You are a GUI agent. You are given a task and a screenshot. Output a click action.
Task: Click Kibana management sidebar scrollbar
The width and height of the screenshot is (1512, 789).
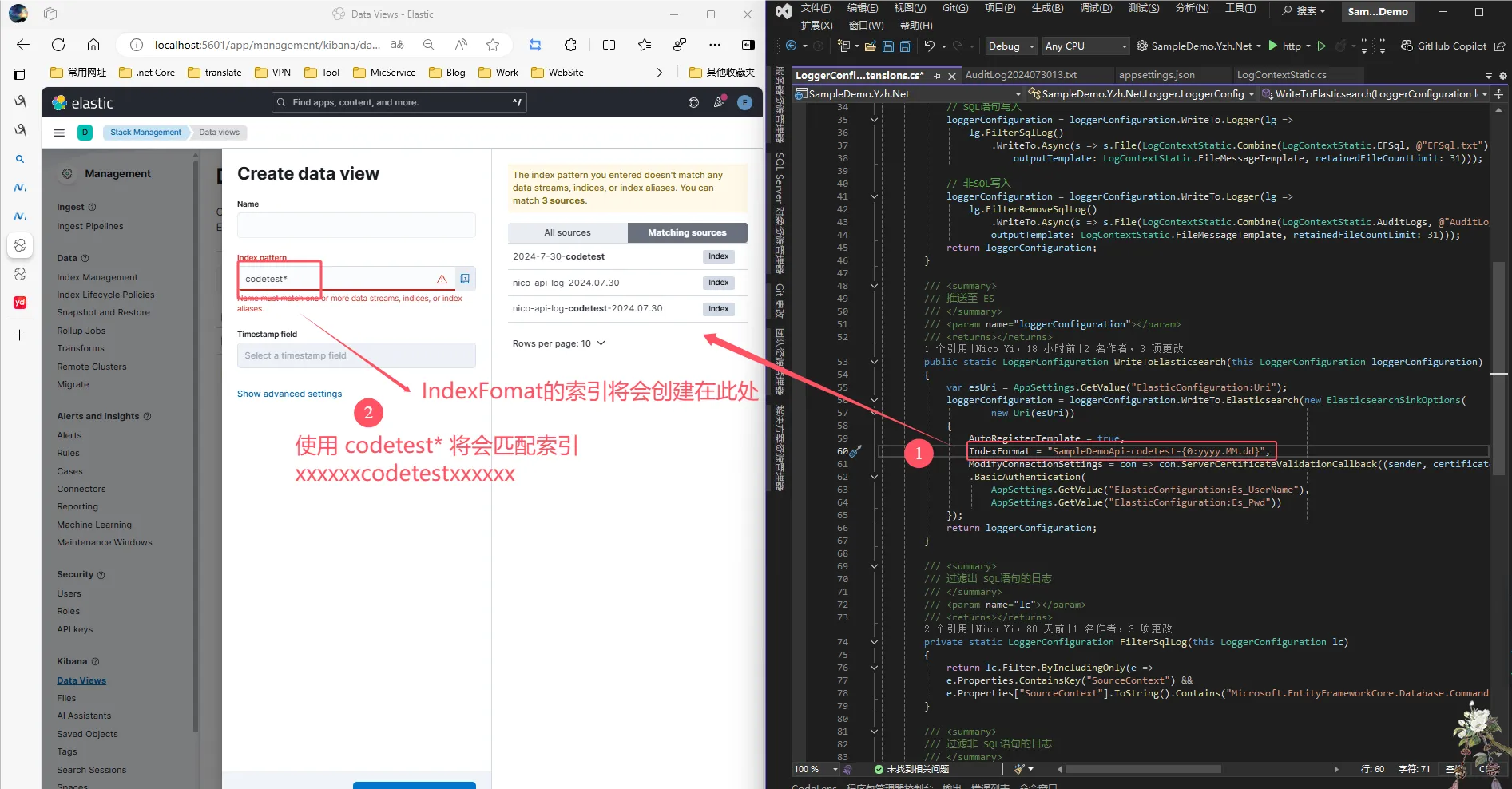coord(195,447)
